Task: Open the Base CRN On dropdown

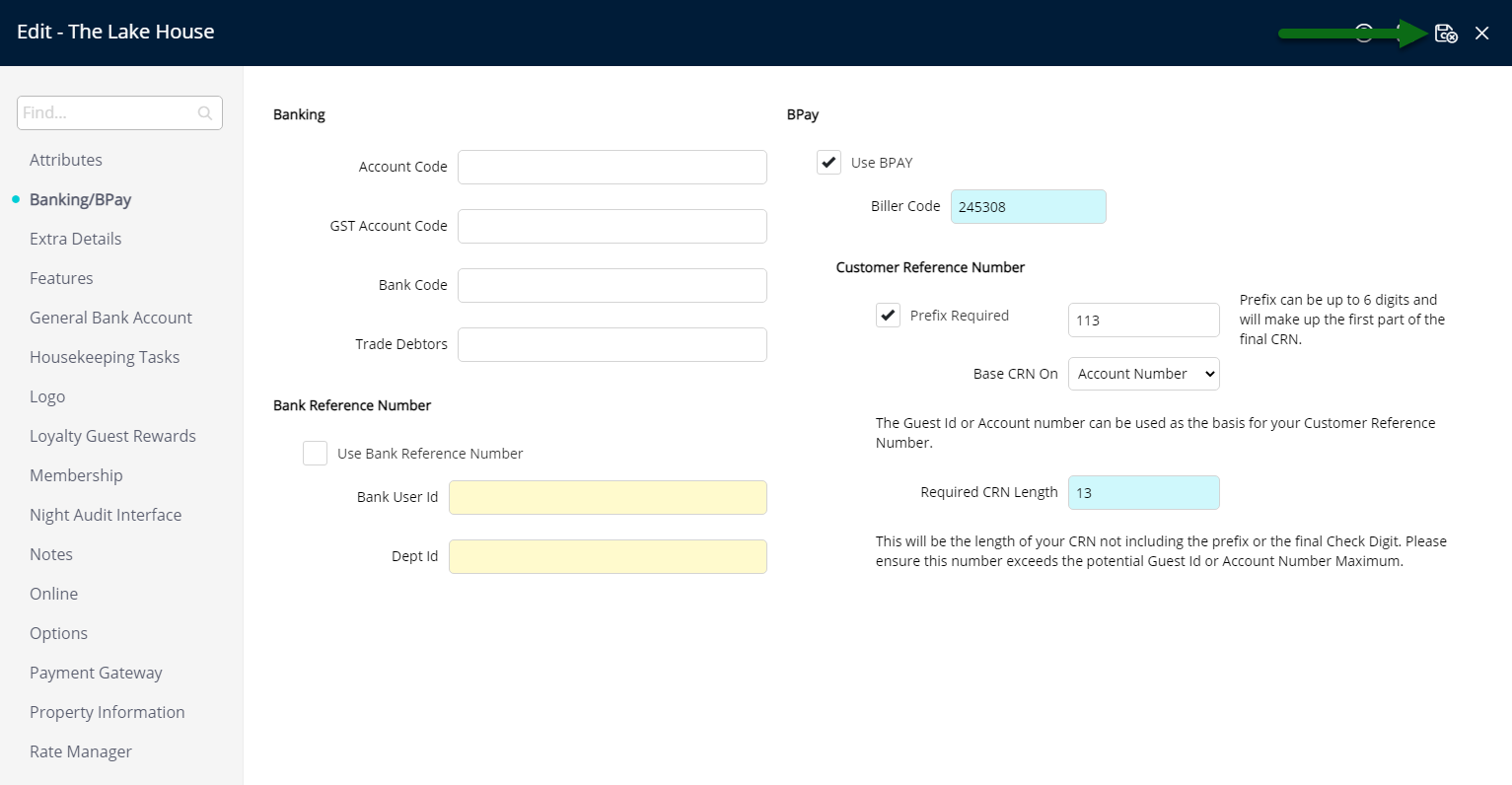Action: click(1143, 374)
